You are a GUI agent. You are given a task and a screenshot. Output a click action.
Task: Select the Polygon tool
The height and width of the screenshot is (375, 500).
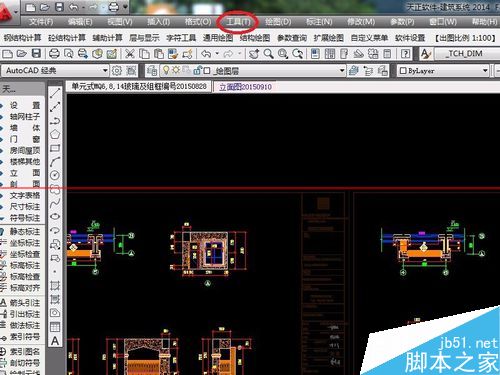coord(55,134)
